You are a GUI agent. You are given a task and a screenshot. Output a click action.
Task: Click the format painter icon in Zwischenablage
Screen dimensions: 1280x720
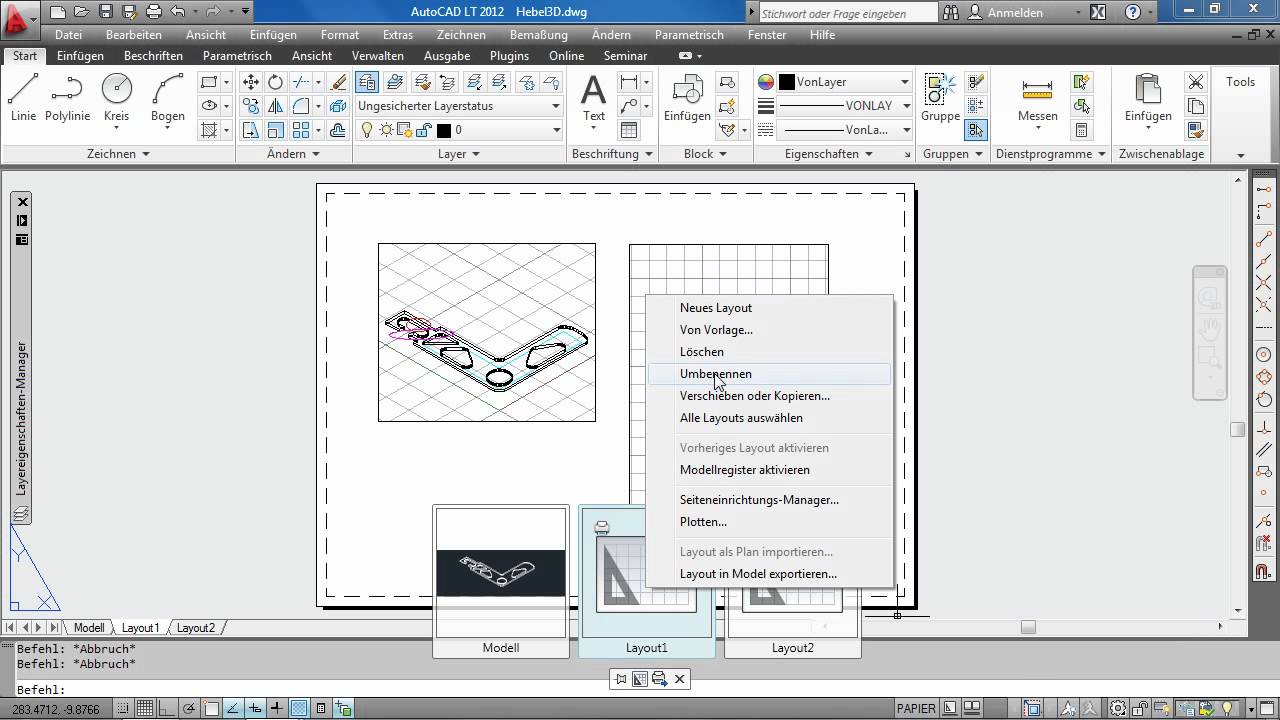click(x=1195, y=130)
